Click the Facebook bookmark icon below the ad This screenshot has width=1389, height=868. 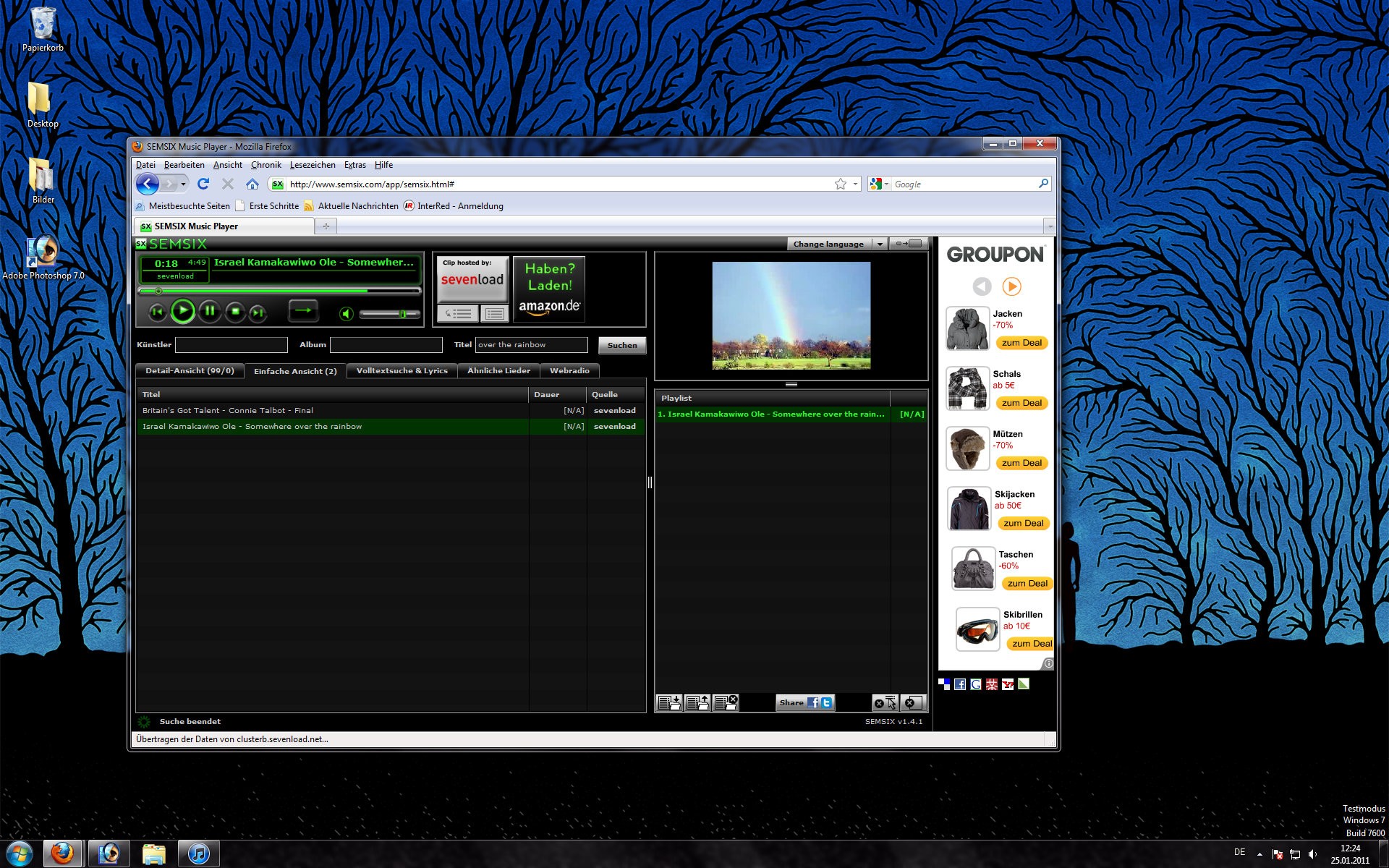[x=960, y=684]
